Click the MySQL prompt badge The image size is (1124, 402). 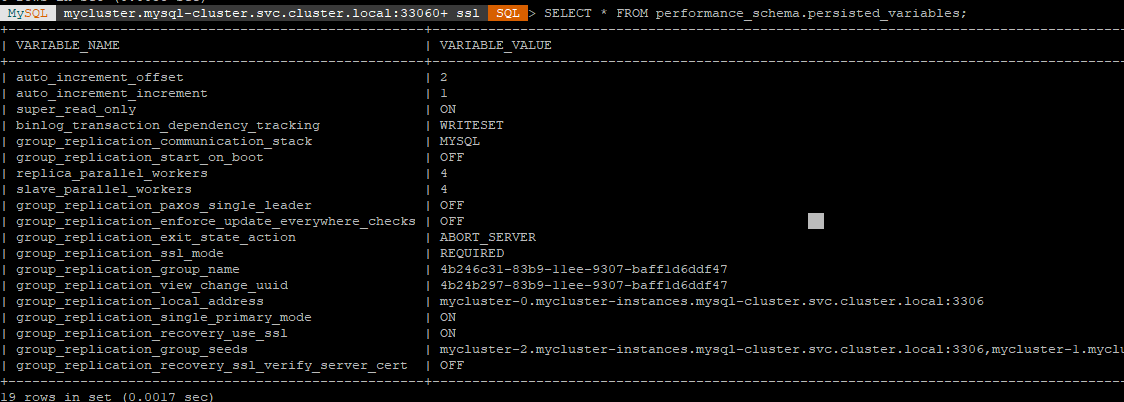[x=27, y=13]
